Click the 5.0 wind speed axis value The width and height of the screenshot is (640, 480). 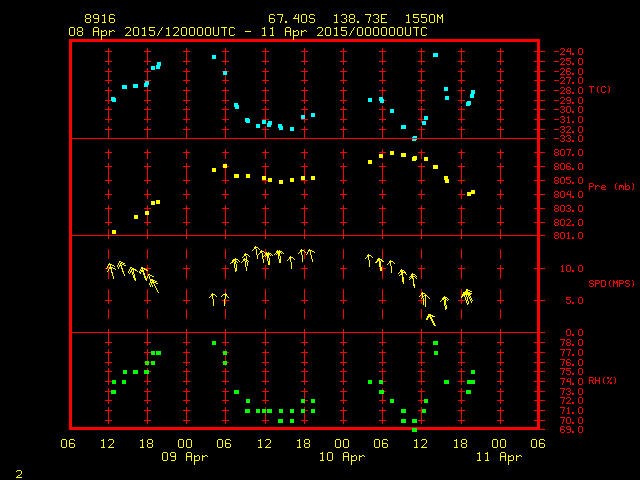pos(574,301)
